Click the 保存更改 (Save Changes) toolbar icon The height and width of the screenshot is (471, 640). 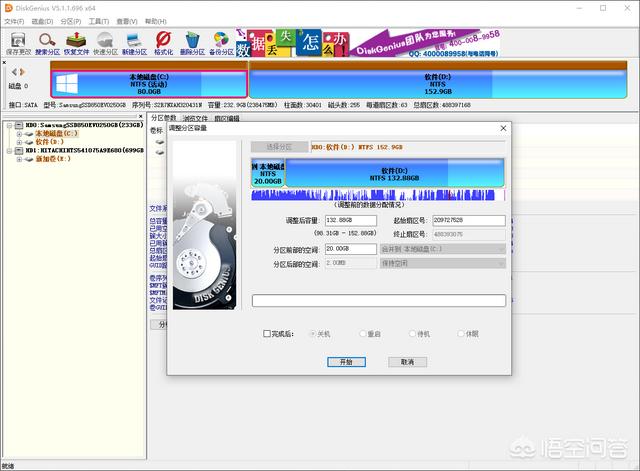(17, 41)
